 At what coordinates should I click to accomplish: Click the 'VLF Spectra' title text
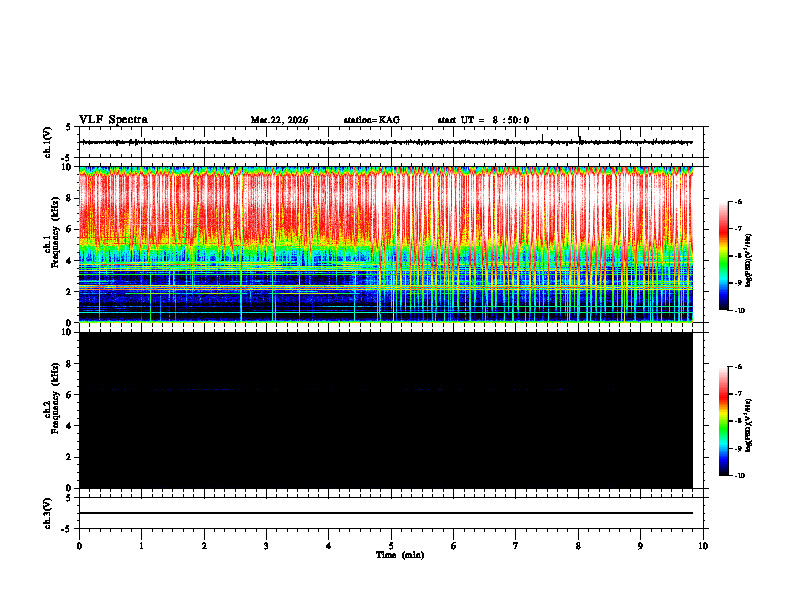(113, 120)
